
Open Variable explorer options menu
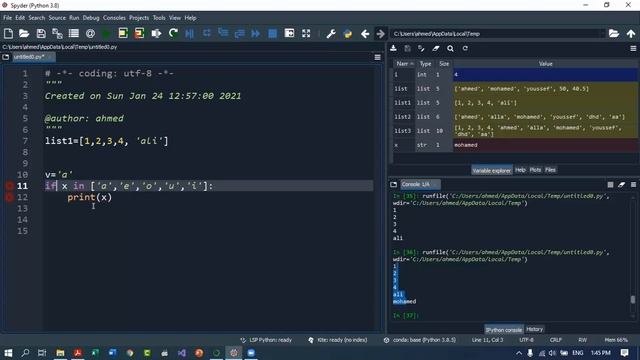pyautogui.click(x=633, y=48)
